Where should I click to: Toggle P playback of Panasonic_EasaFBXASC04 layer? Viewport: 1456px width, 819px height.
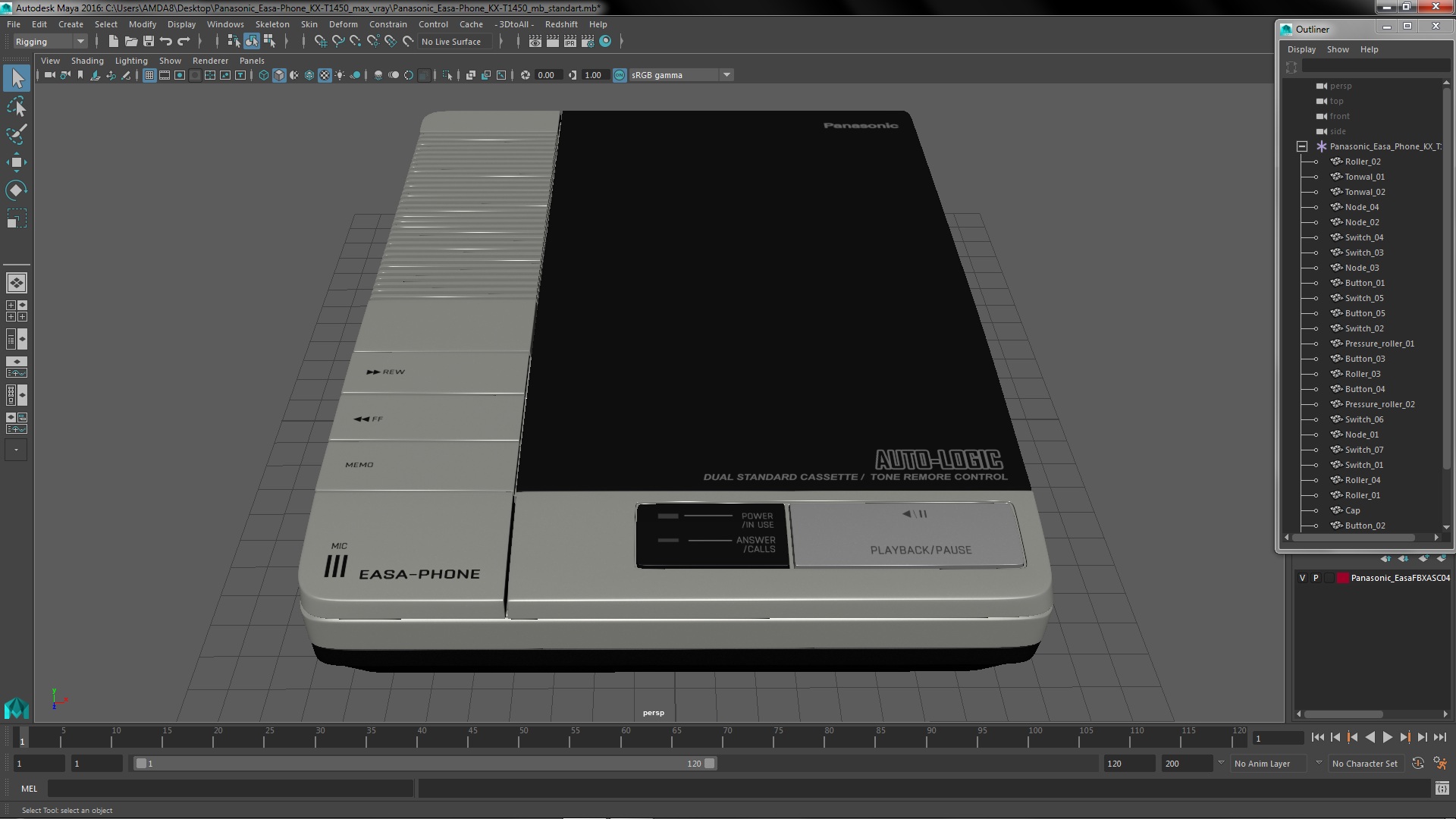click(x=1316, y=578)
